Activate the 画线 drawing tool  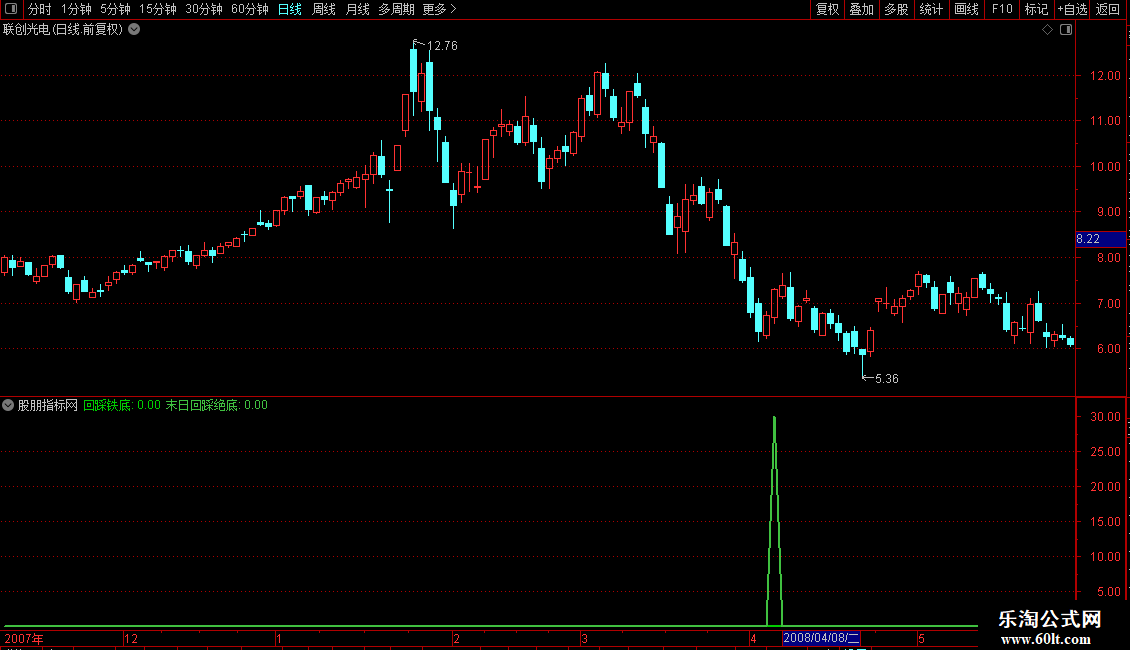[966, 9]
